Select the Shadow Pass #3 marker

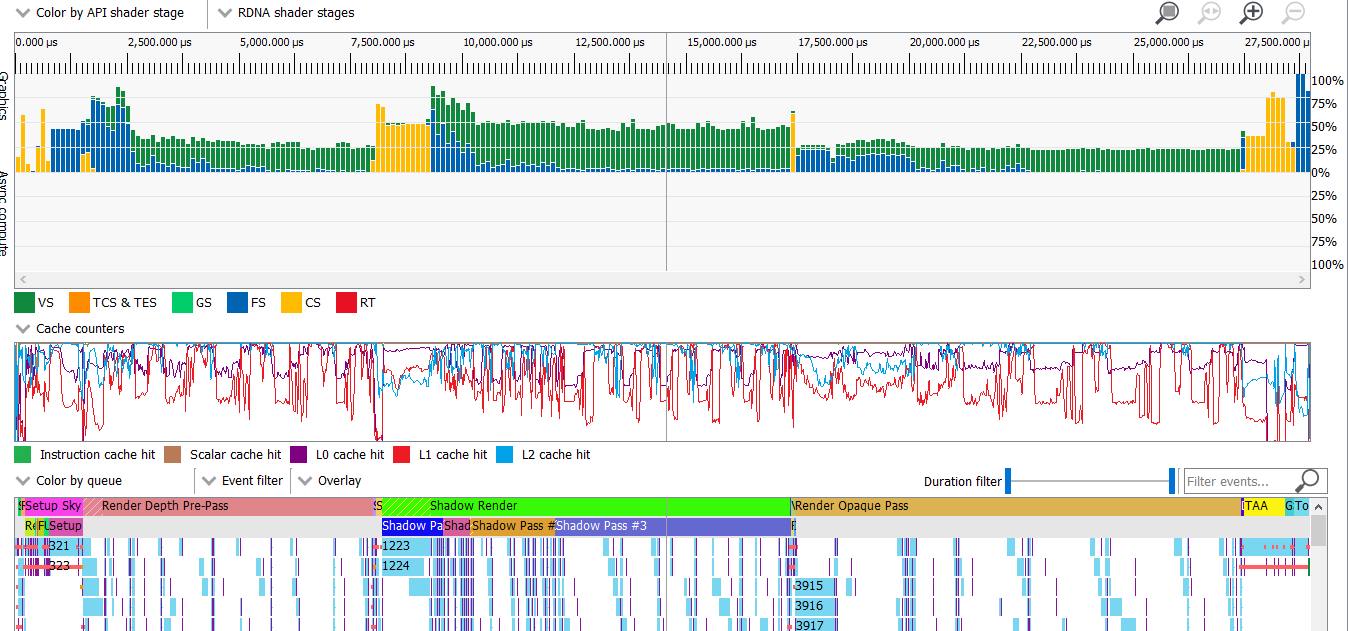click(674, 526)
